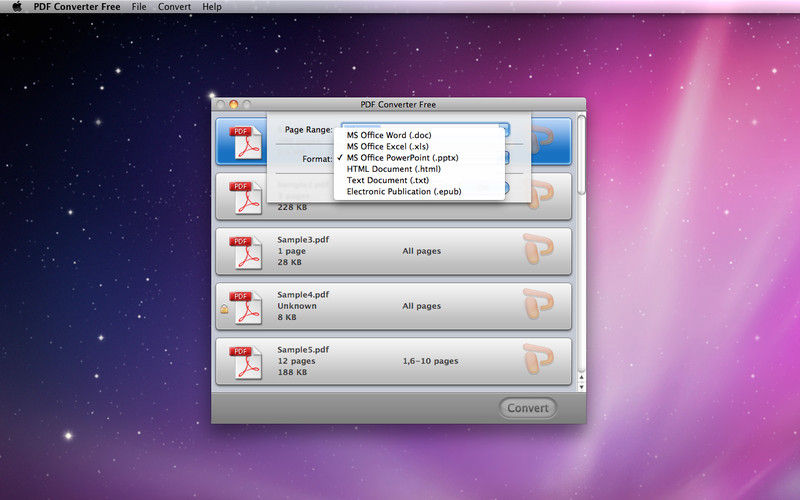800x500 pixels.
Task: Click PowerPoint format icon for Sample5.pdf
Action: coord(538,359)
